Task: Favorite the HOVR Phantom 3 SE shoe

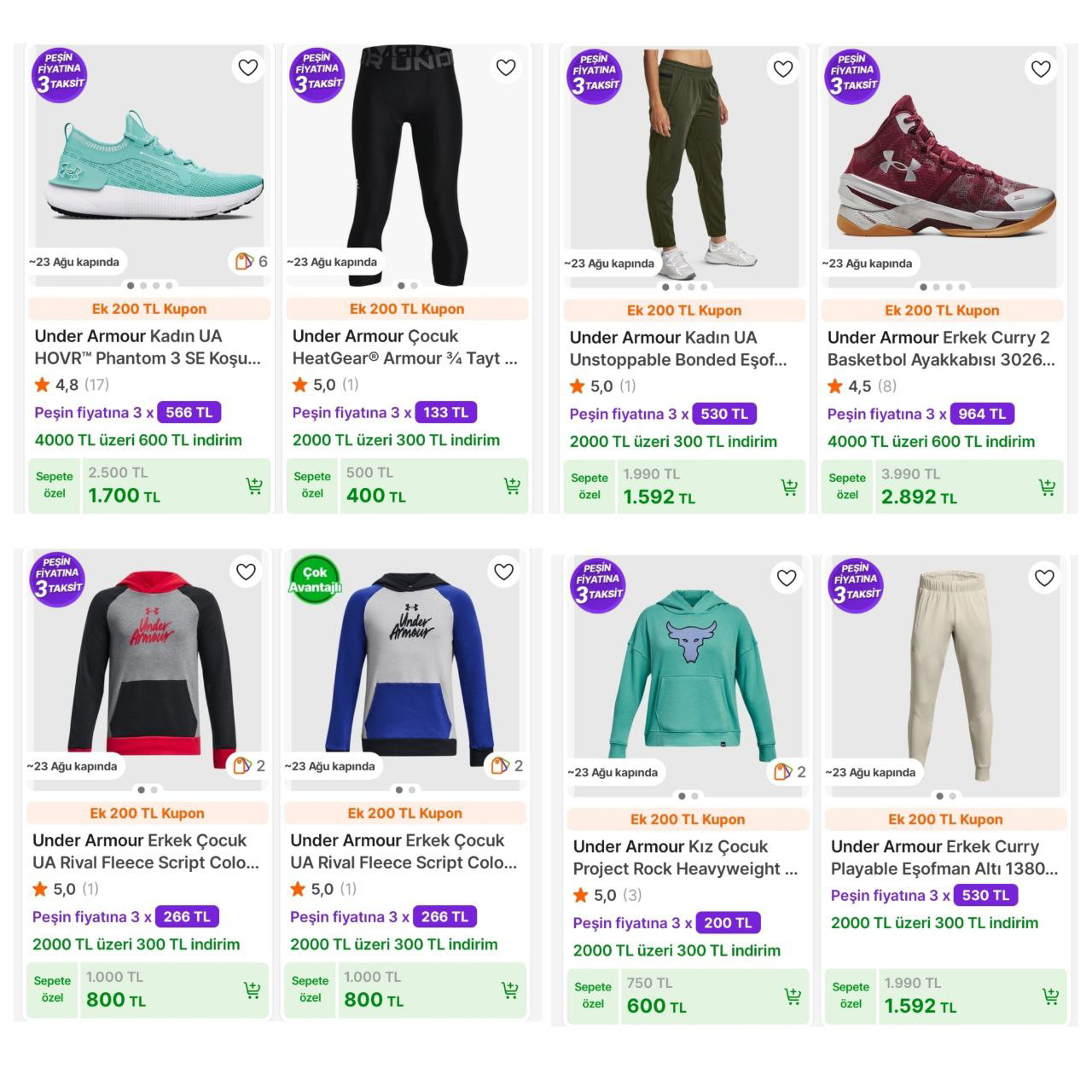Action: [x=248, y=67]
